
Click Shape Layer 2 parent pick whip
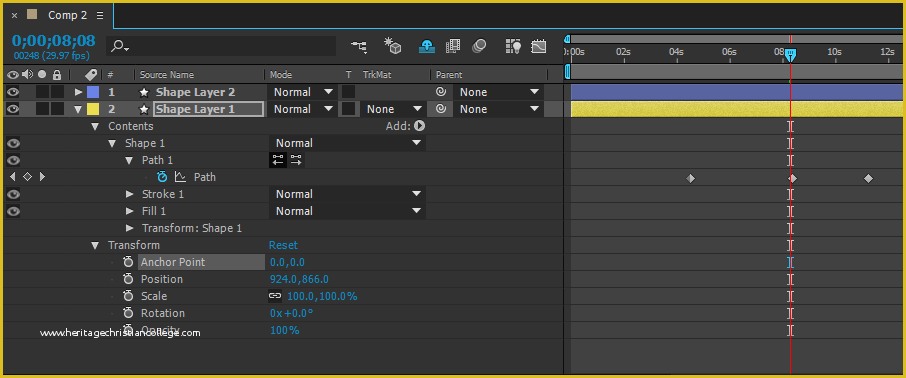440,92
